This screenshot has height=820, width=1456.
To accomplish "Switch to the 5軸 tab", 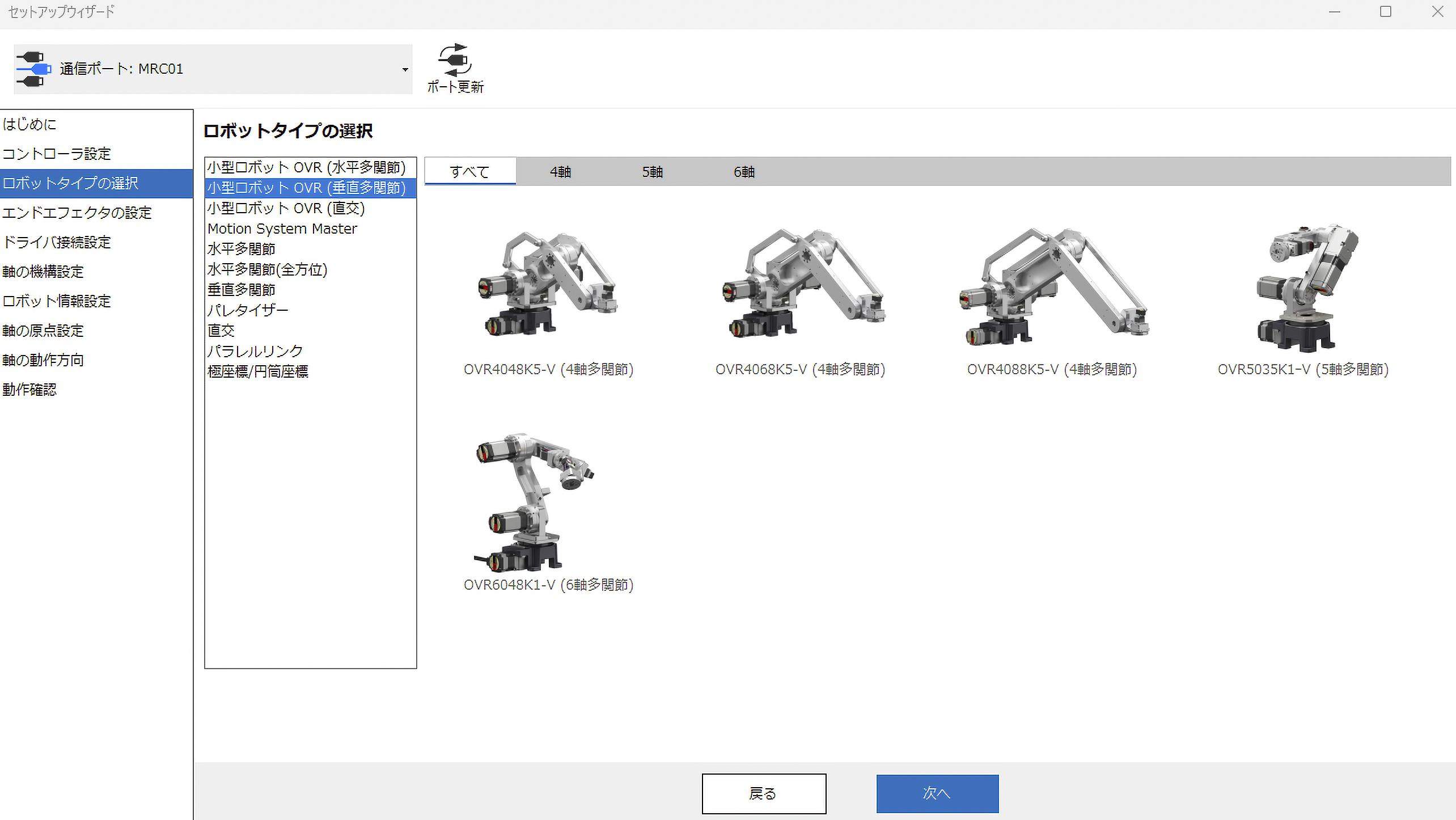I will pyautogui.click(x=653, y=171).
